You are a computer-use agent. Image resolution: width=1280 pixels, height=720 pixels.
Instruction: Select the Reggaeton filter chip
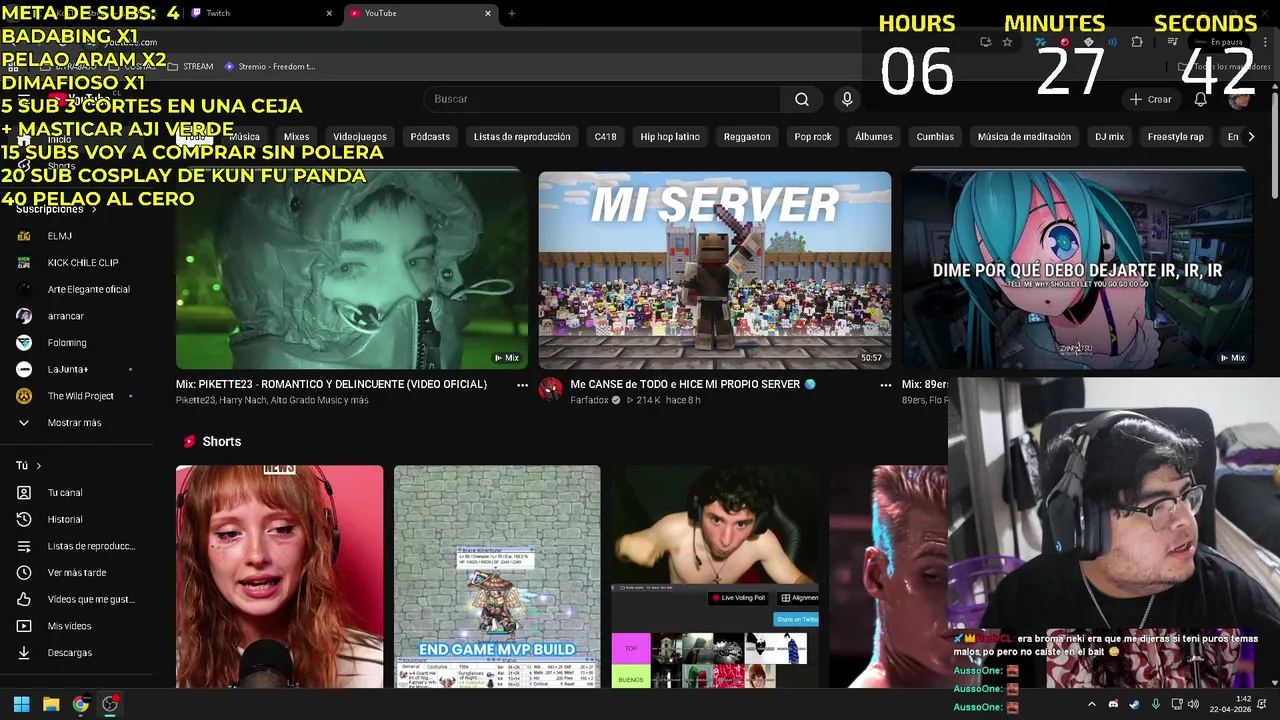coord(747,136)
